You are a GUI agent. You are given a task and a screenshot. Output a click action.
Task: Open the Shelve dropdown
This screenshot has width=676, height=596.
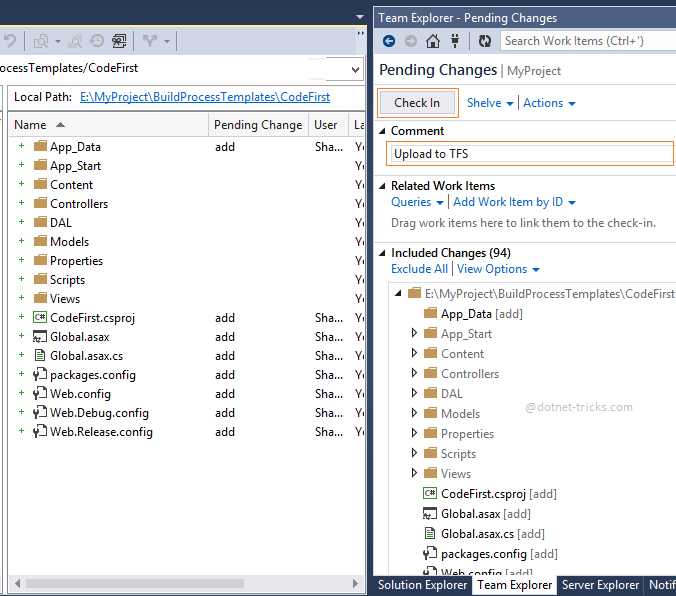[x=490, y=103]
